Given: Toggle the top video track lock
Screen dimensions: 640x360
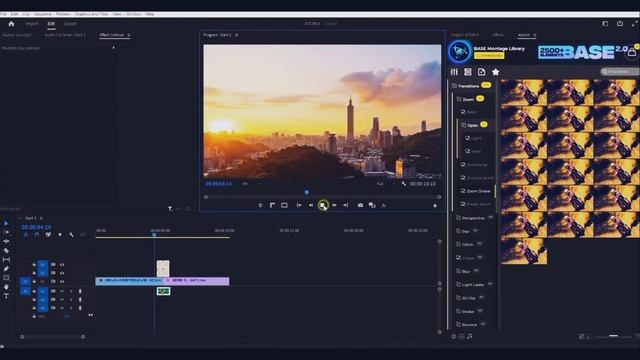Looking at the screenshot, I should tap(34, 264).
